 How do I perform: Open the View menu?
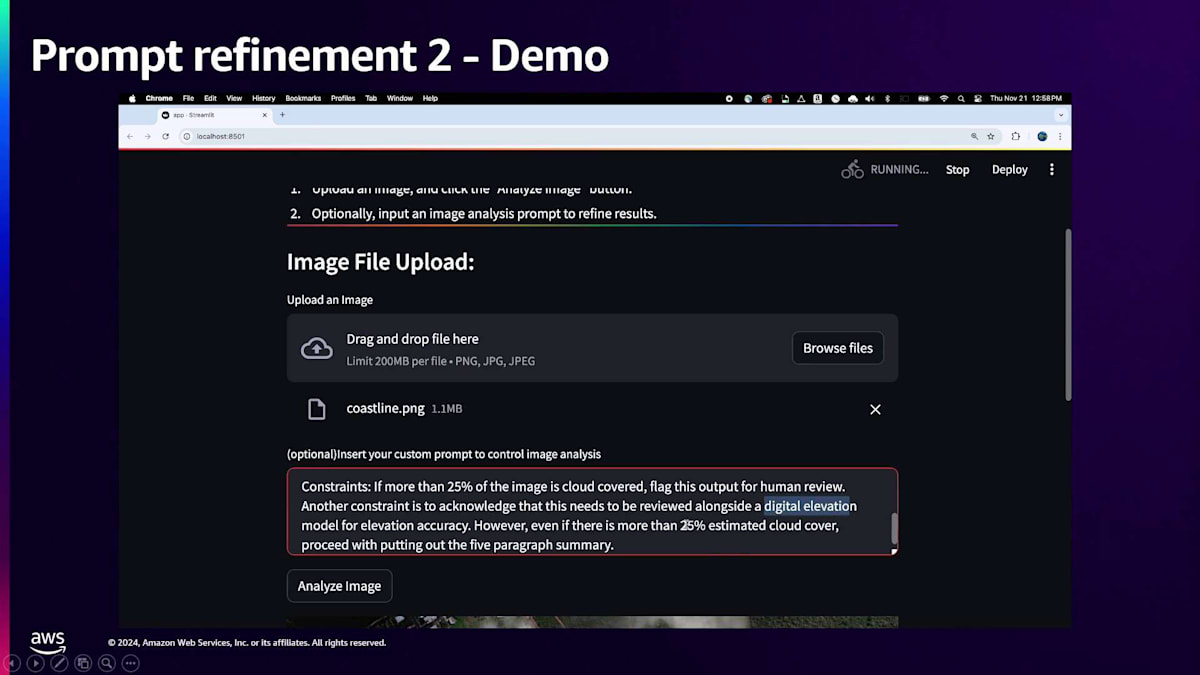234,98
